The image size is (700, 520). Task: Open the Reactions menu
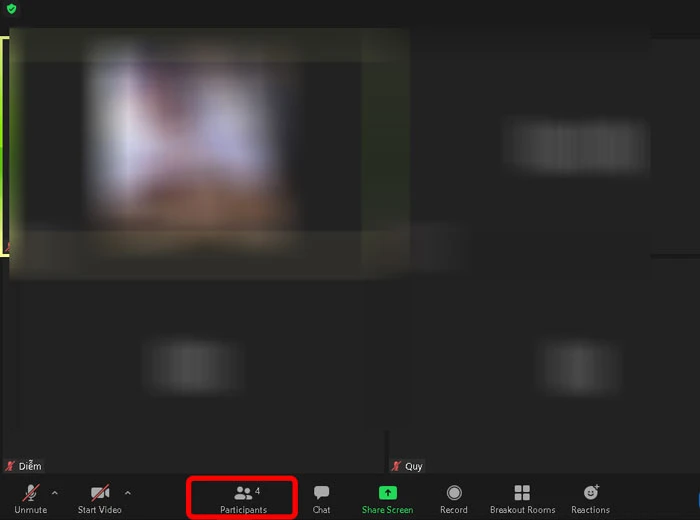coord(590,499)
